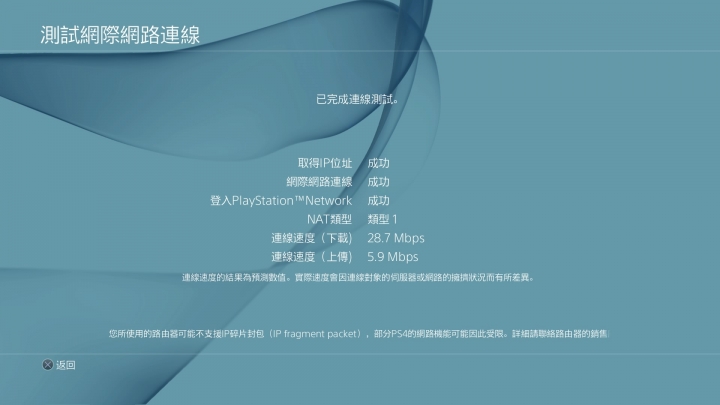
Task: Click the speed estimate disclaimer note
Action: tap(358, 277)
